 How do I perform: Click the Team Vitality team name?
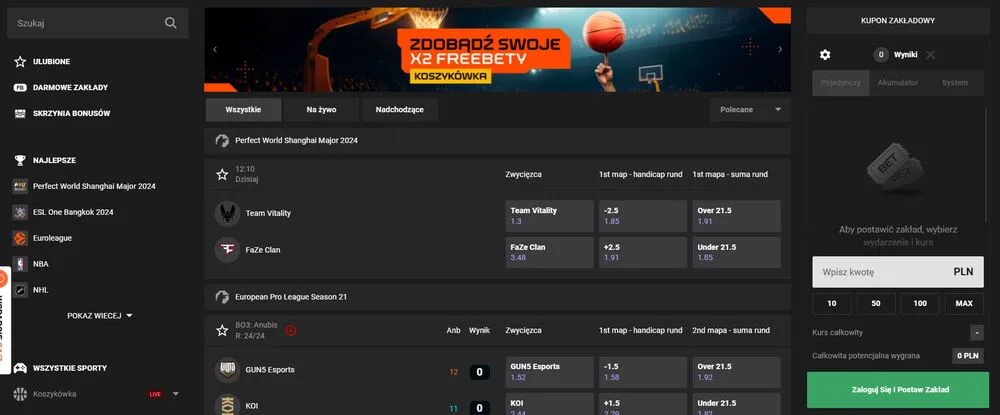point(268,214)
